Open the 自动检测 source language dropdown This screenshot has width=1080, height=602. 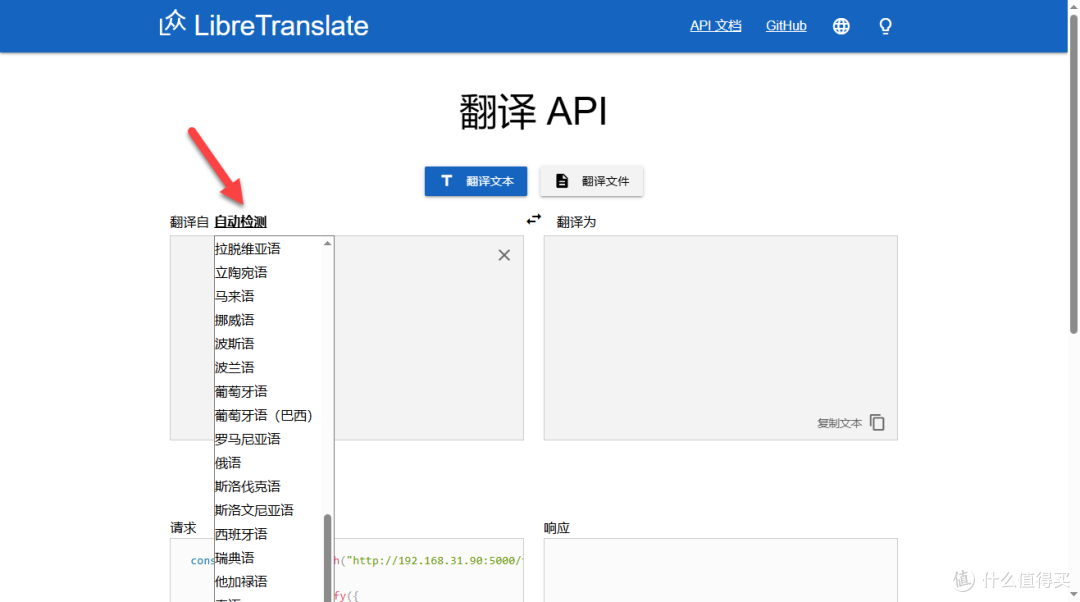240,222
